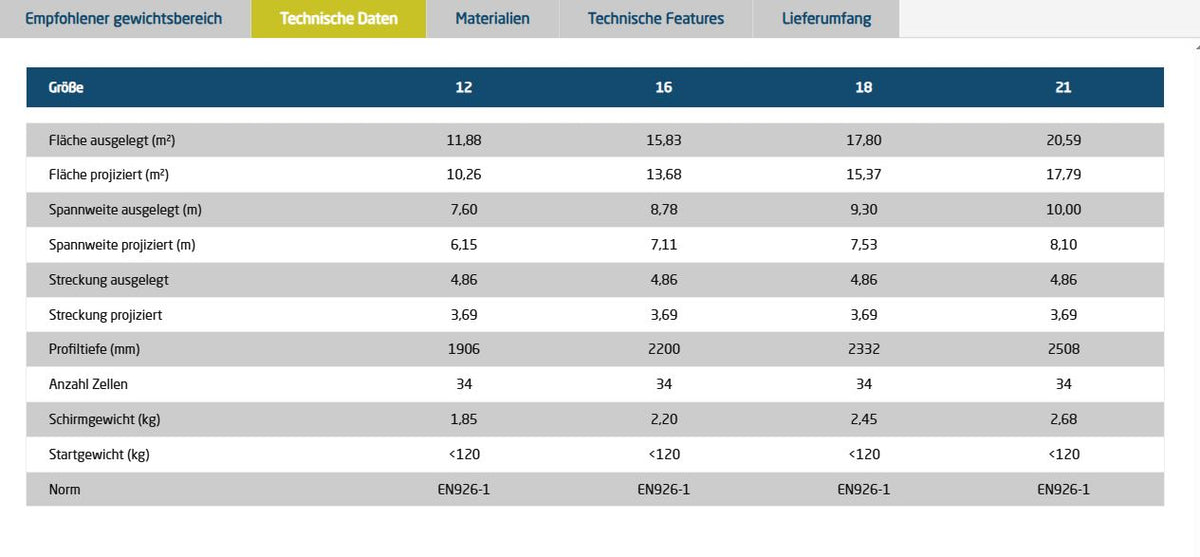Image resolution: width=1200 pixels, height=557 pixels.
Task: Click the Spannweite projiziert (m) label
Action: (x=122, y=245)
